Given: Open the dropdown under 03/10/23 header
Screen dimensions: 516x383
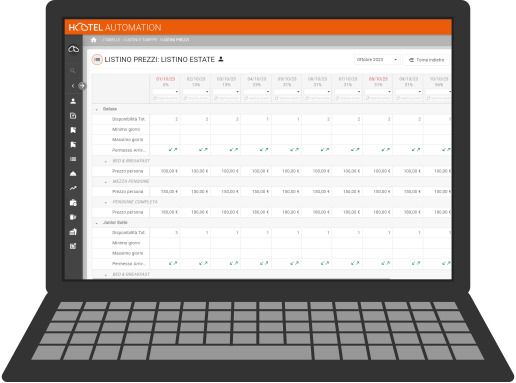Looking at the screenshot, I should coord(226,91).
